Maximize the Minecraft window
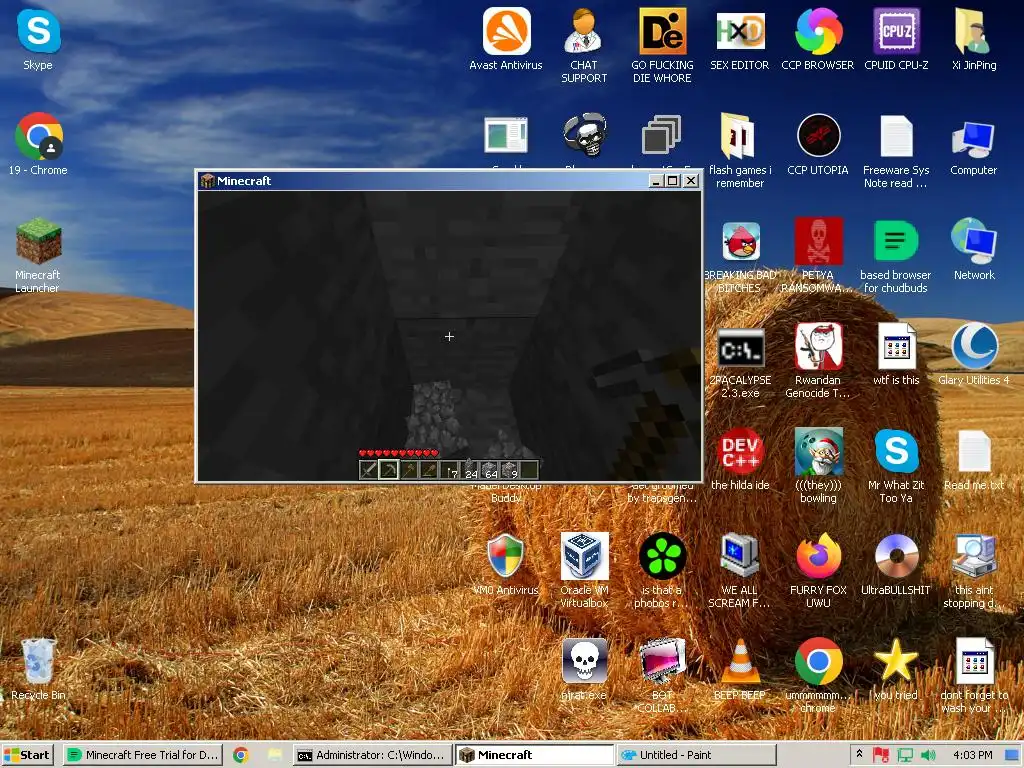 tap(673, 181)
